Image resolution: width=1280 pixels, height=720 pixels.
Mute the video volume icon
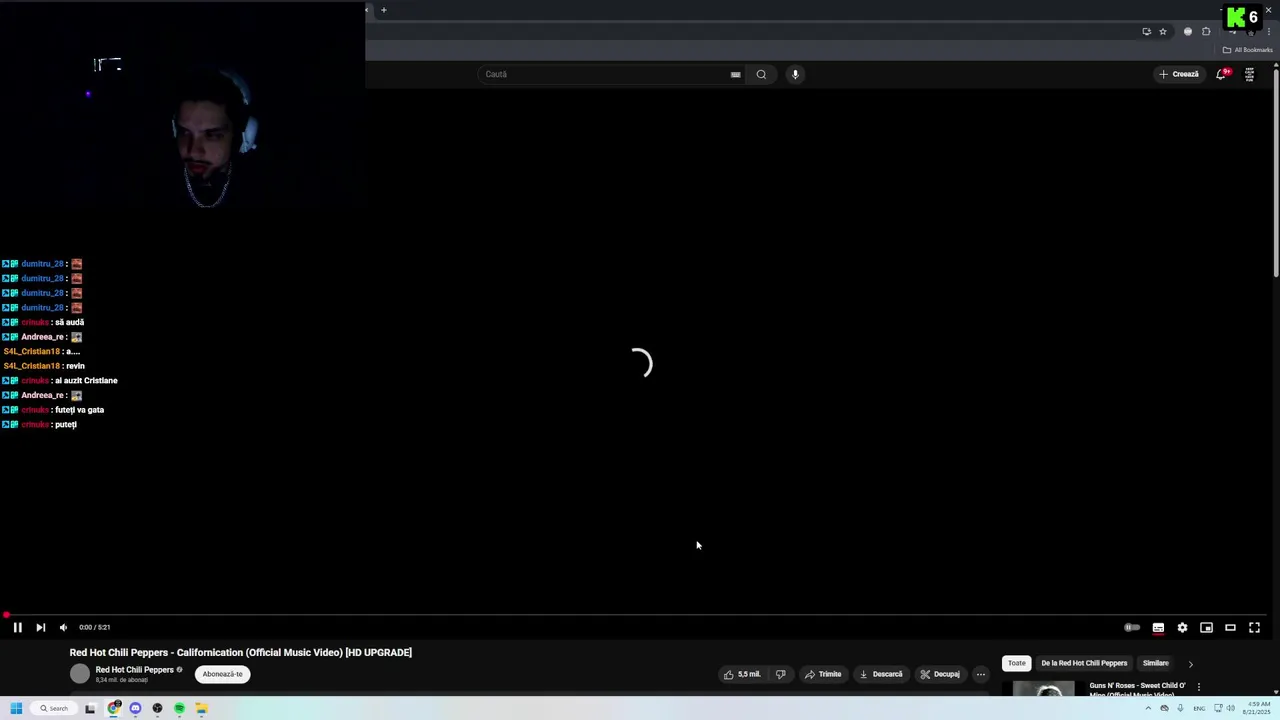[x=63, y=627]
